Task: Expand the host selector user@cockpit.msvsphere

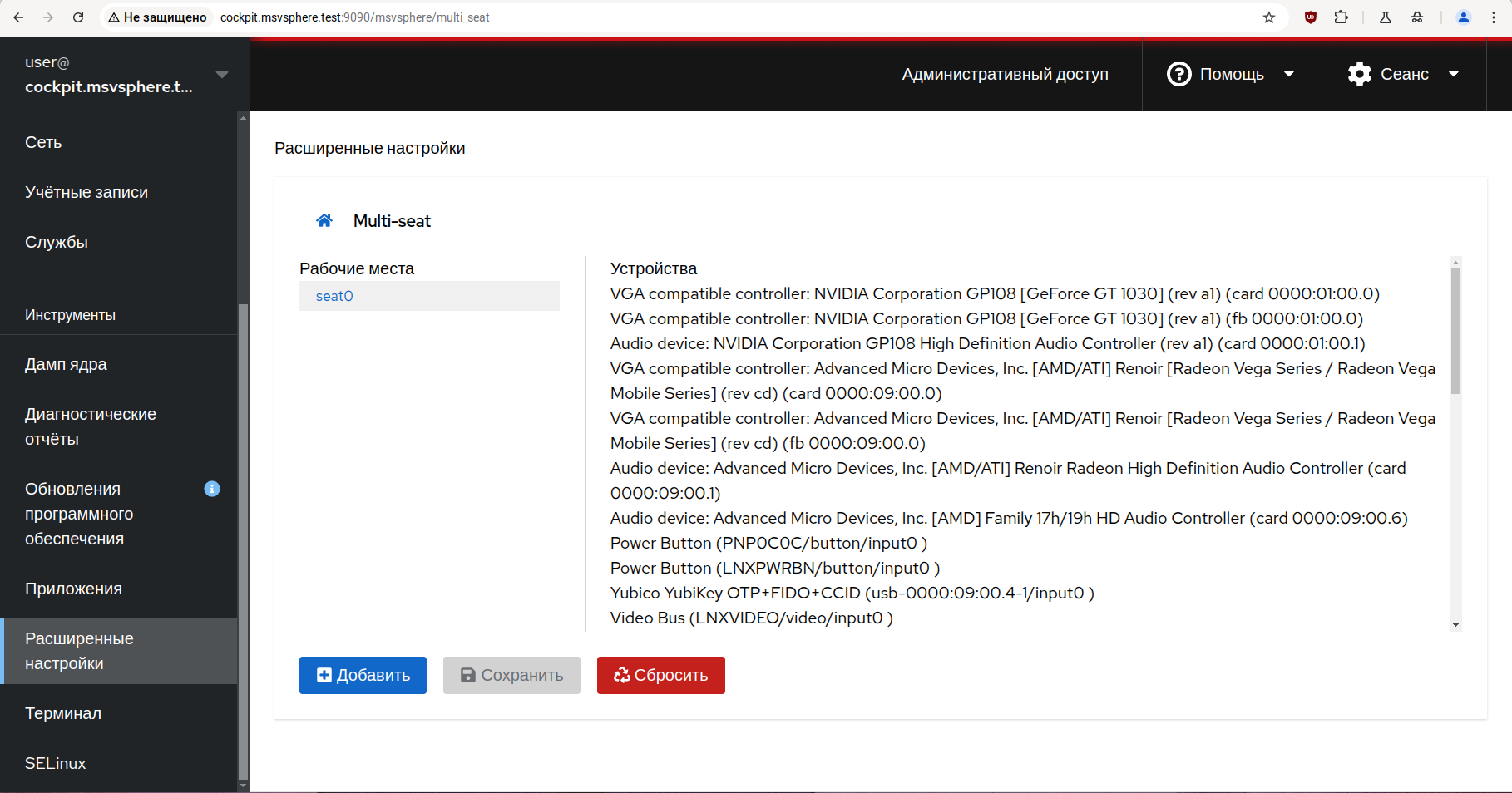Action: pyautogui.click(x=125, y=74)
